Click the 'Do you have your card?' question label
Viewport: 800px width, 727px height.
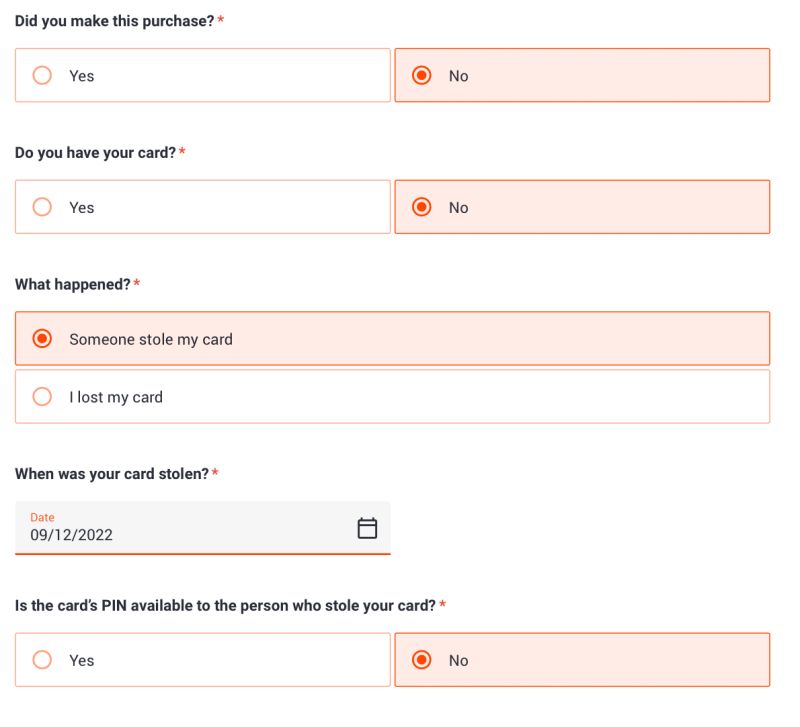coord(95,153)
